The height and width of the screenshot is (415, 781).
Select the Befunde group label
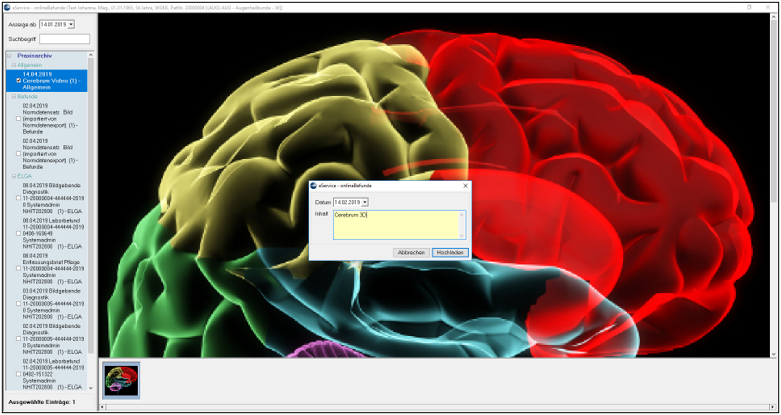pos(27,96)
